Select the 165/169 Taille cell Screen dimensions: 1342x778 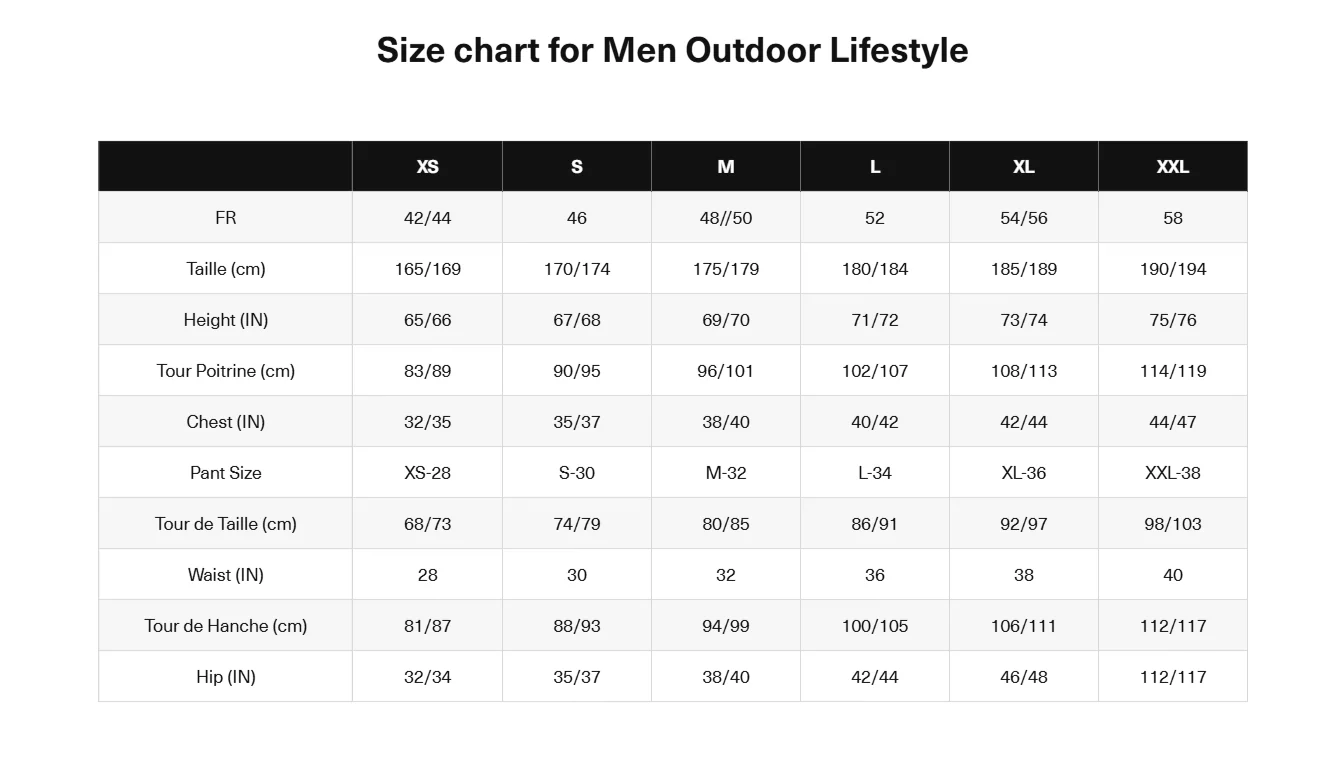pyautogui.click(x=427, y=269)
